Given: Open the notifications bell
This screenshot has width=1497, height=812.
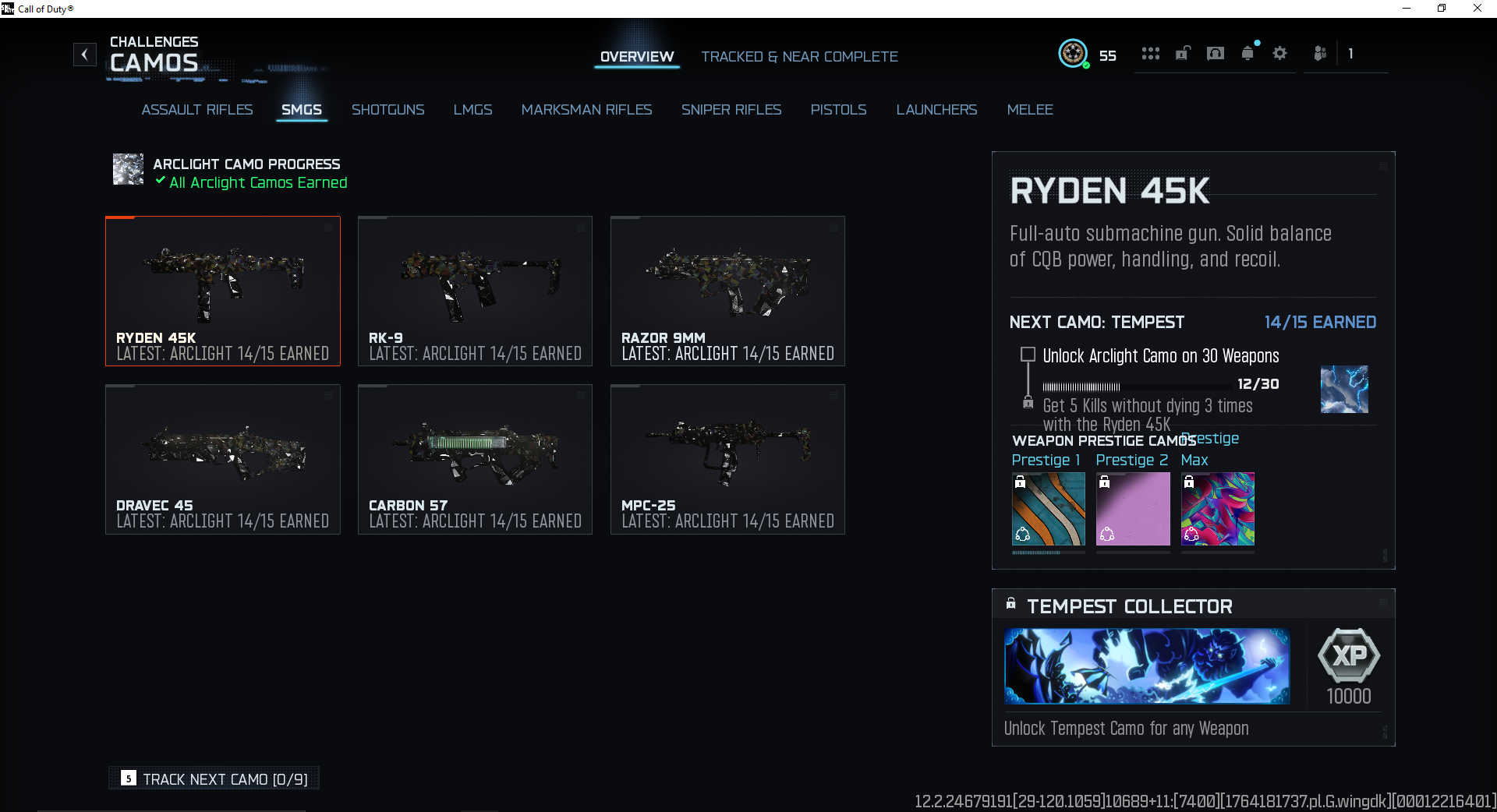Looking at the screenshot, I should point(1247,53).
